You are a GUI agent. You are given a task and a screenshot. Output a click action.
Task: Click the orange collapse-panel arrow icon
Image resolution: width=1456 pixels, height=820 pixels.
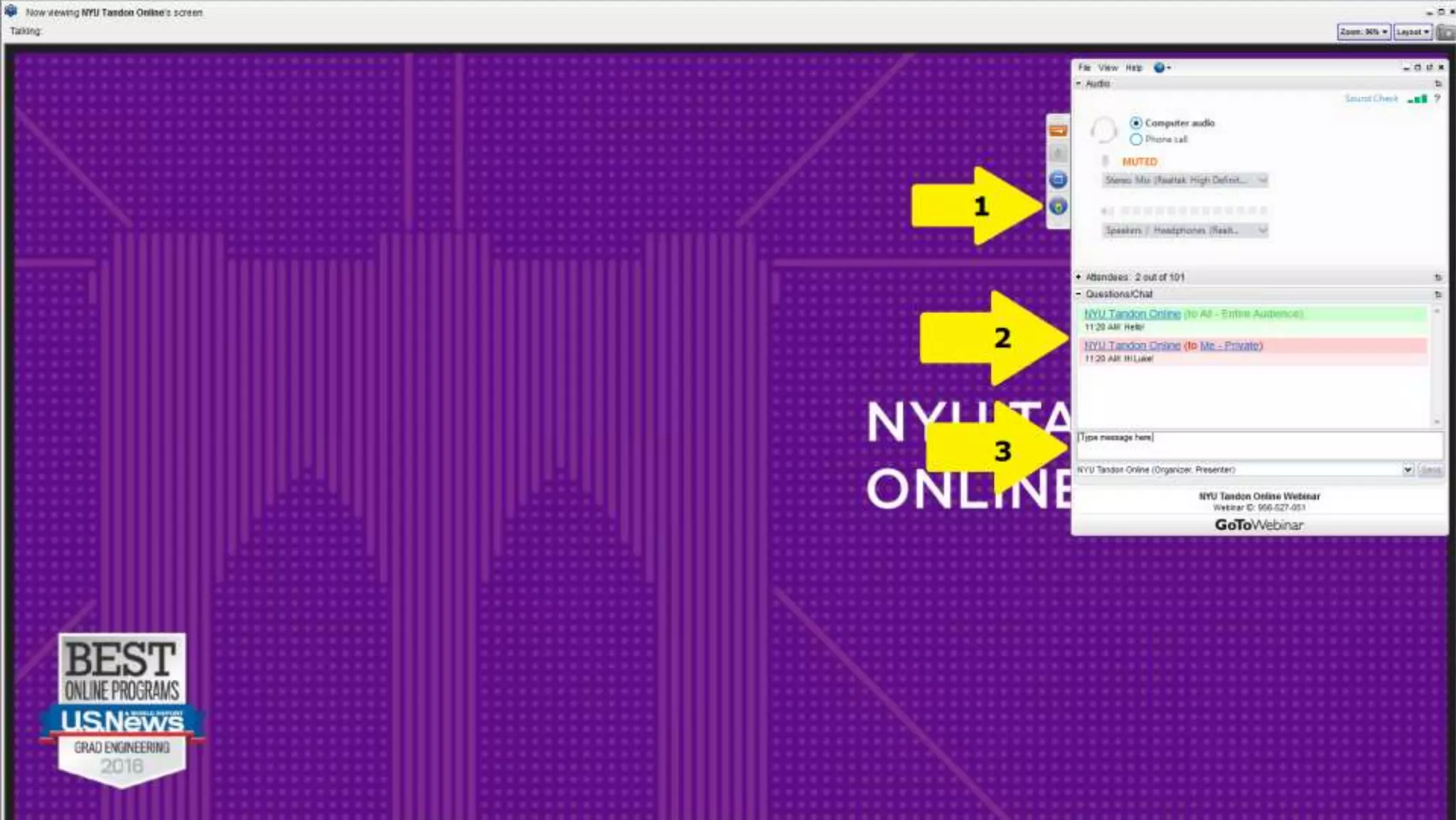click(x=1058, y=131)
